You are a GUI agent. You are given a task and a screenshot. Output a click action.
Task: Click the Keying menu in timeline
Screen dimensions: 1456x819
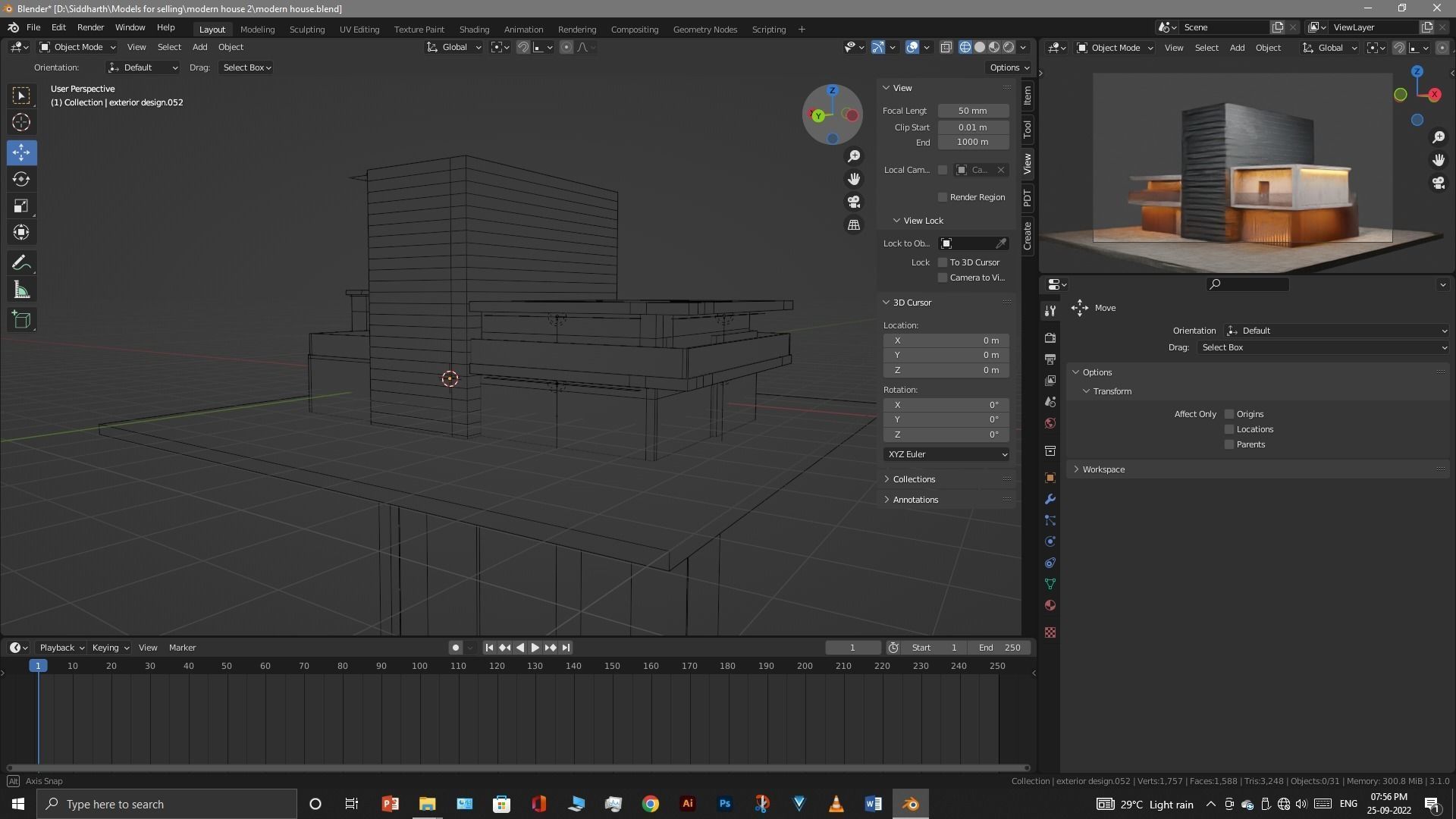click(x=110, y=648)
